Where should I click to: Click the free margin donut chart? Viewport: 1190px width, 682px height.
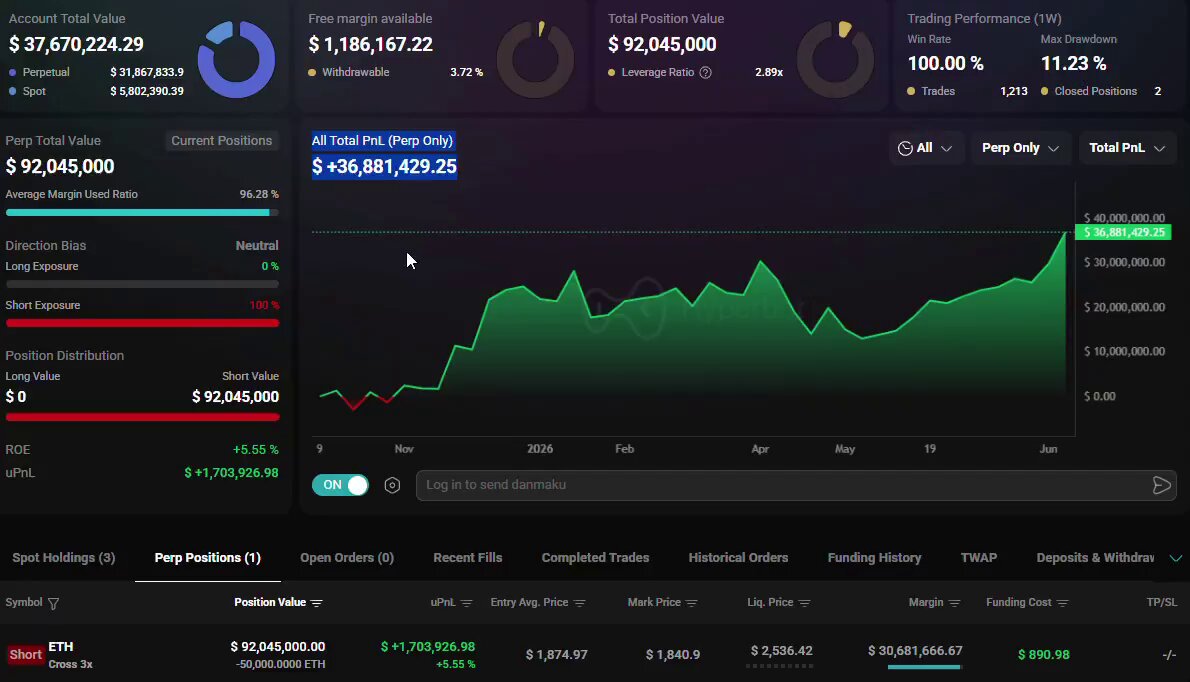(535, 59)
